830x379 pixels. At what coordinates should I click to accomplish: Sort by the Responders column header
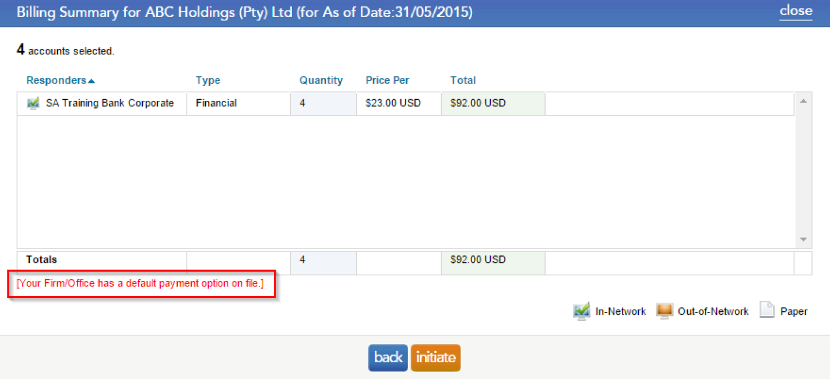56,80
